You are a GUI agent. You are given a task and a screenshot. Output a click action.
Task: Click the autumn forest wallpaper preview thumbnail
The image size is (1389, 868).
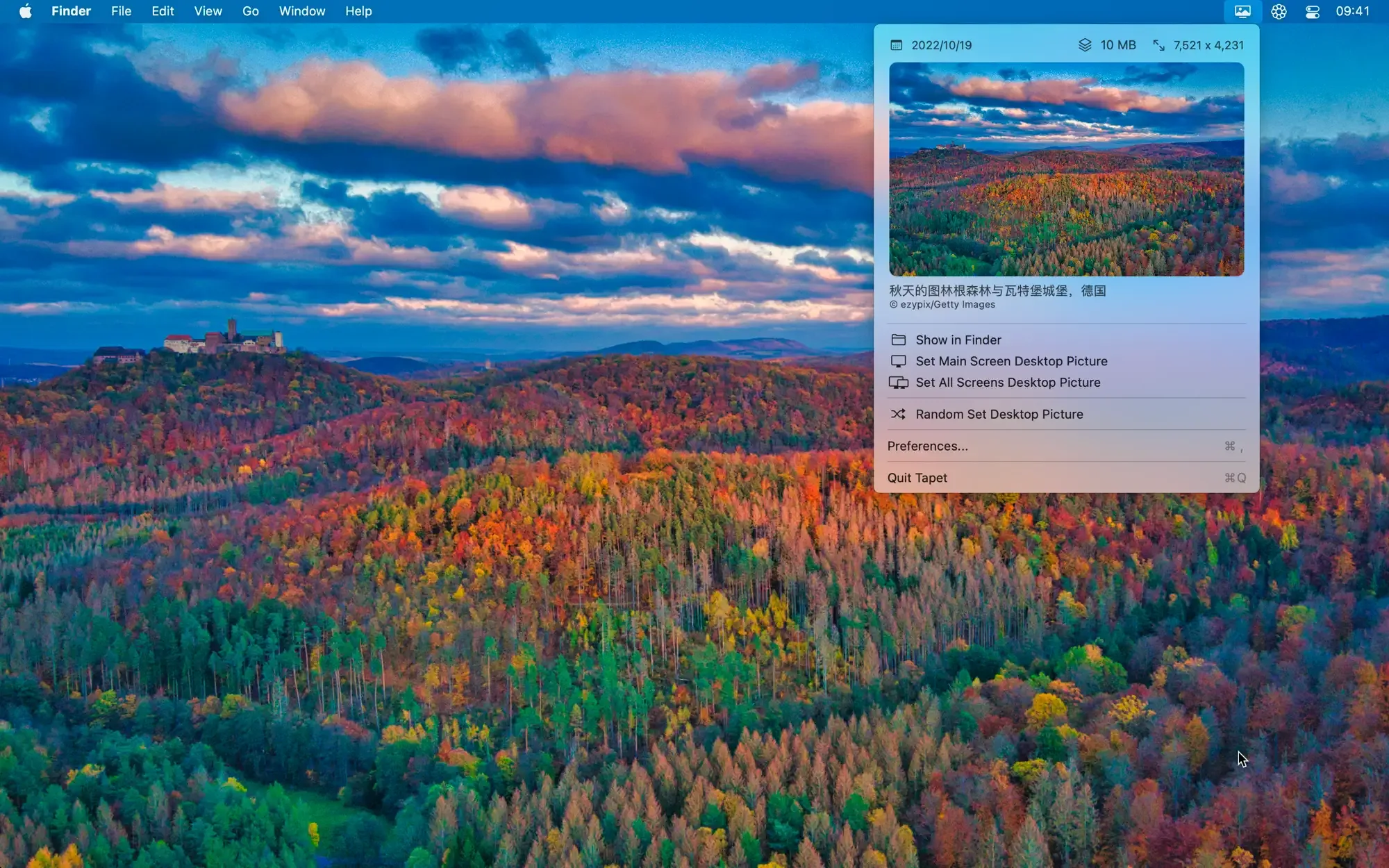1066,169
